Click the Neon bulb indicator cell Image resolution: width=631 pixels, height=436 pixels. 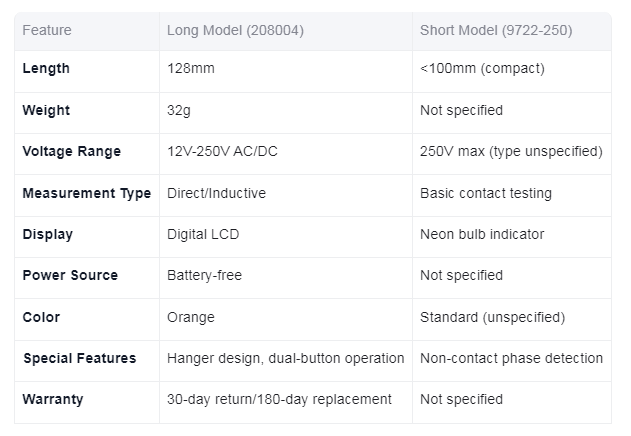(482, 234)
